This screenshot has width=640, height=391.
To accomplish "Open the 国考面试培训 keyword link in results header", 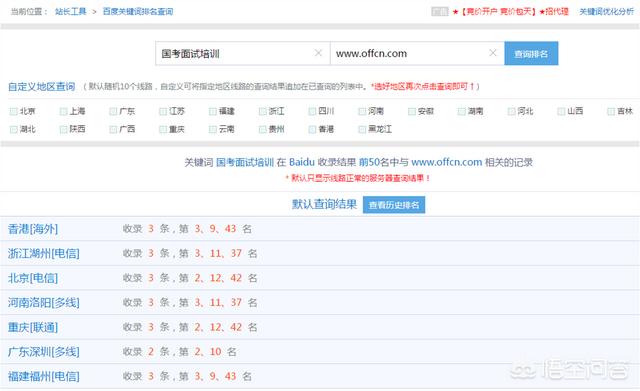I will pyautogui.click(x=244, y=162).
